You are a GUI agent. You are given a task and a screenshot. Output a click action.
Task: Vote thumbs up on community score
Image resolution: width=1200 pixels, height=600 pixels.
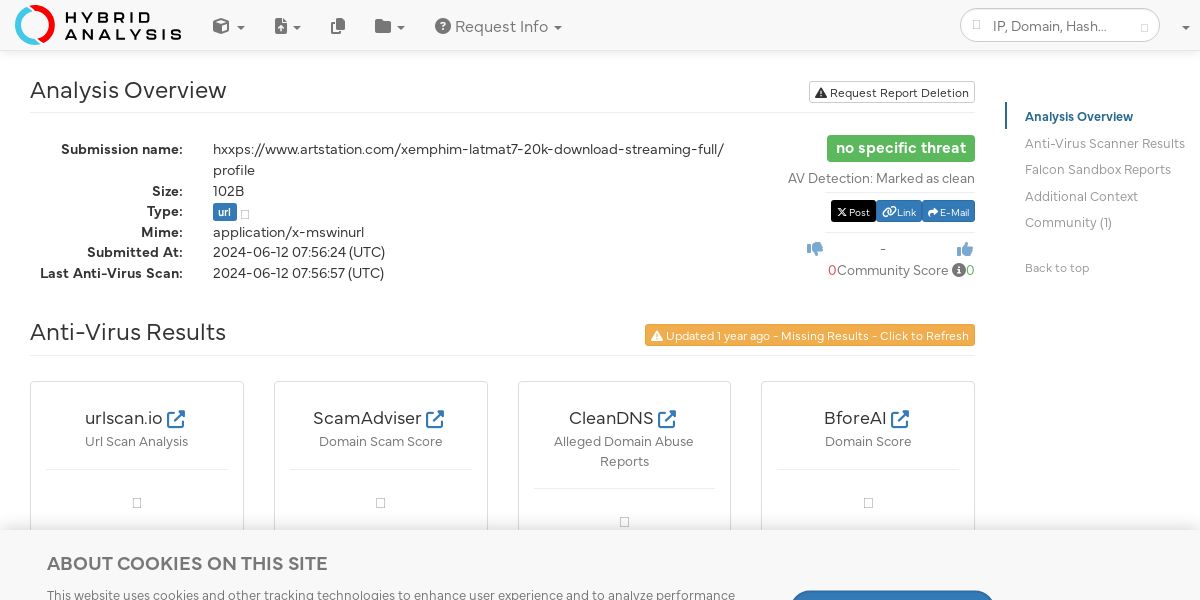[965, 249]
